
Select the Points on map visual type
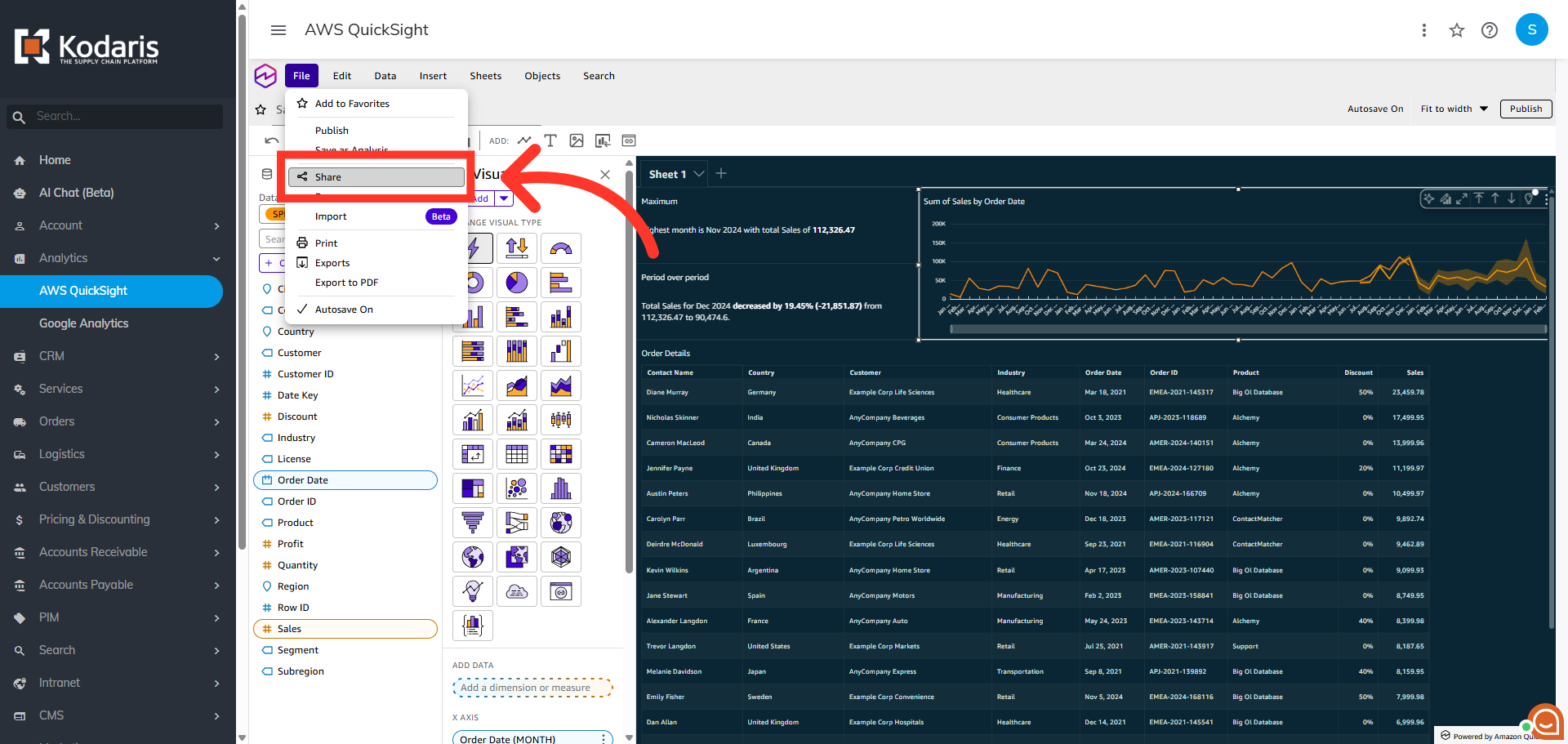pos(561,523)
